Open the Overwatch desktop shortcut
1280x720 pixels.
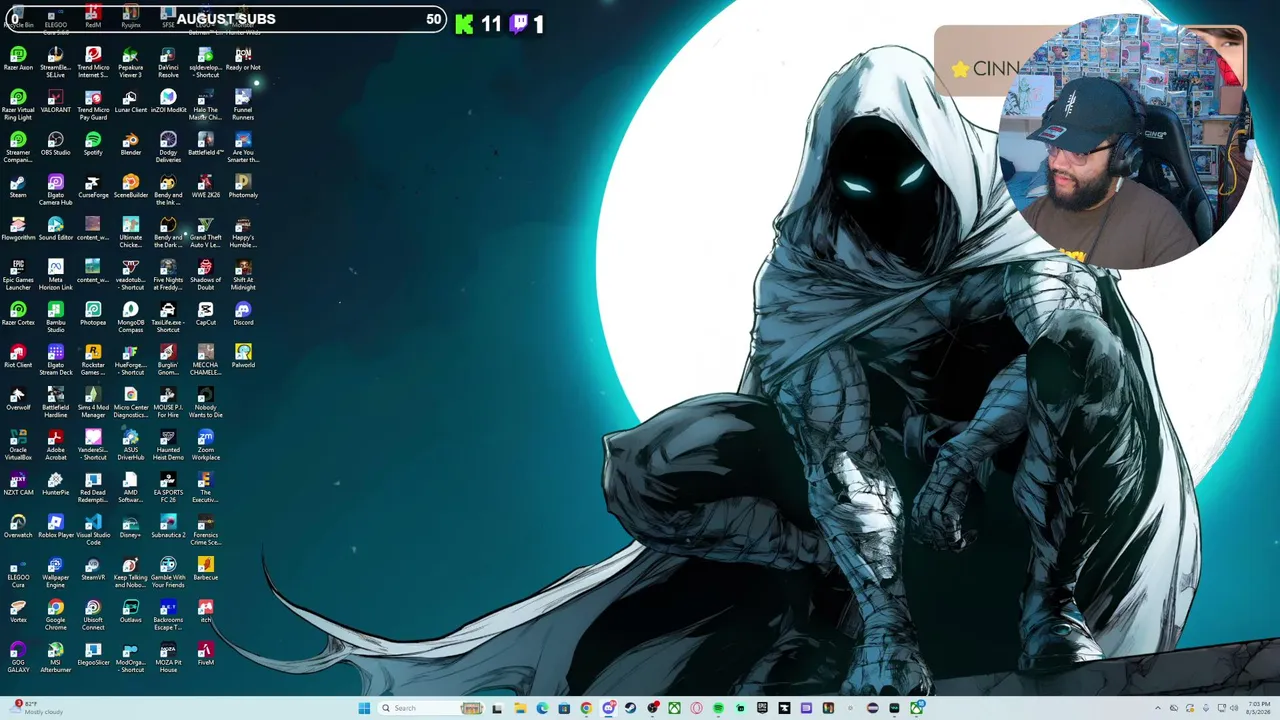point(18,527)
